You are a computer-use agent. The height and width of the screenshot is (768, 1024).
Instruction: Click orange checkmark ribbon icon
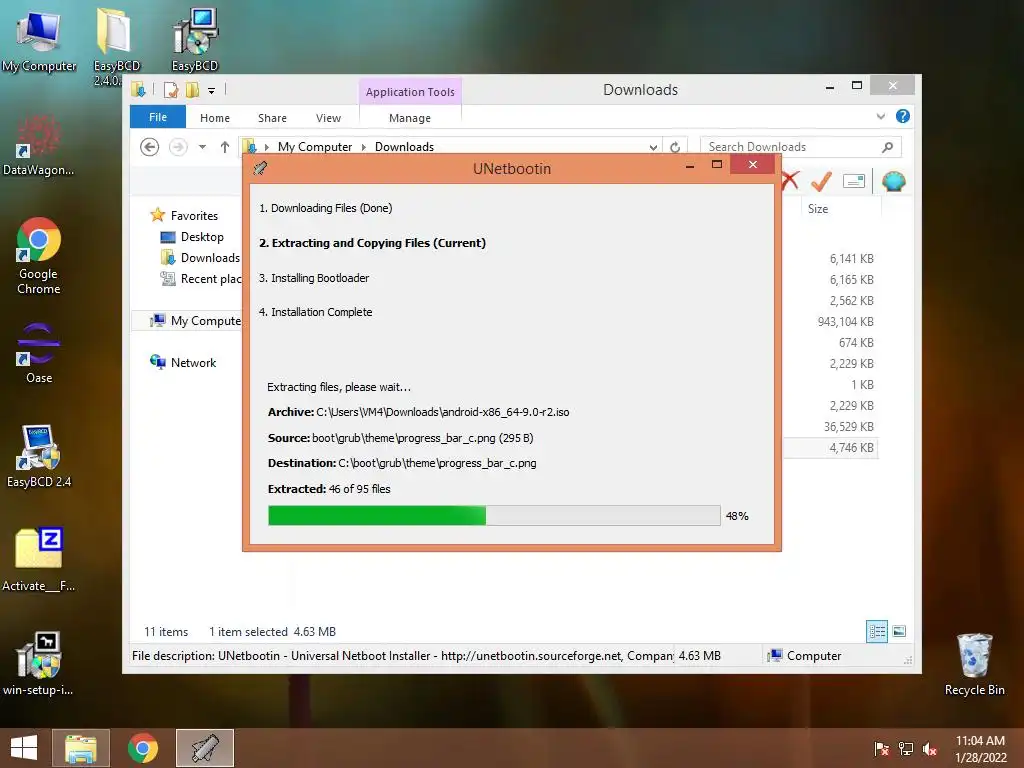point(821,181)
